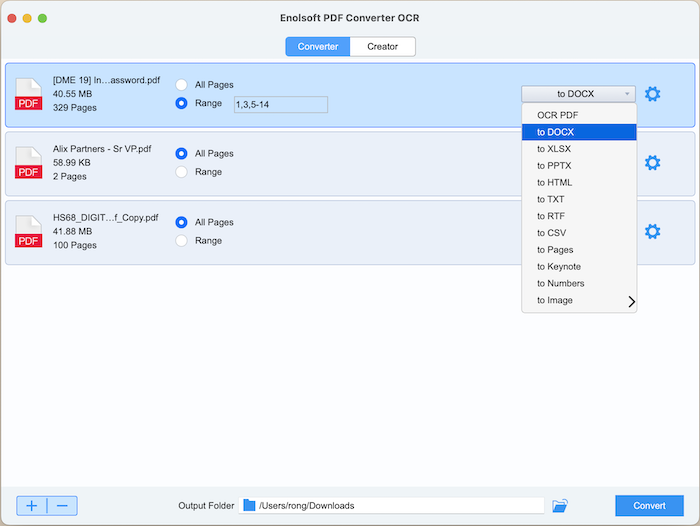Choose 'to Numbers' output format

pos(579,284)
